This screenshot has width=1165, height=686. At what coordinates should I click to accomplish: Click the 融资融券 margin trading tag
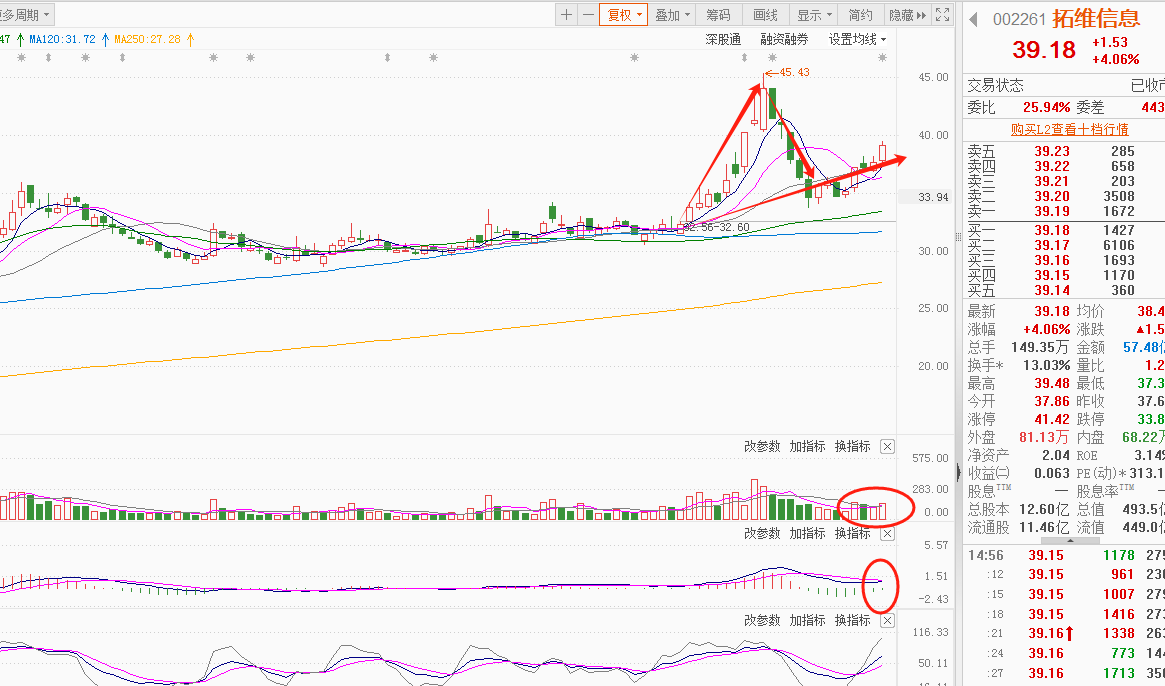(x=785, y=39)
